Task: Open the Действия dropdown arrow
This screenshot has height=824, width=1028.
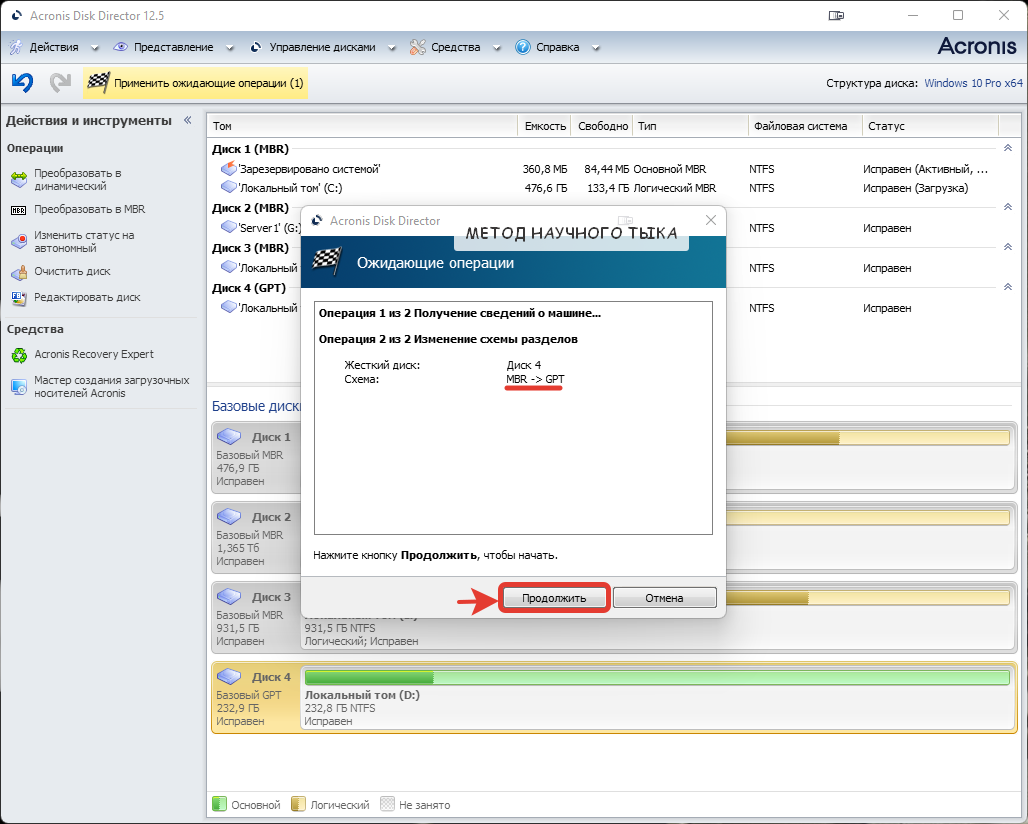Action: tap(94, 48)
